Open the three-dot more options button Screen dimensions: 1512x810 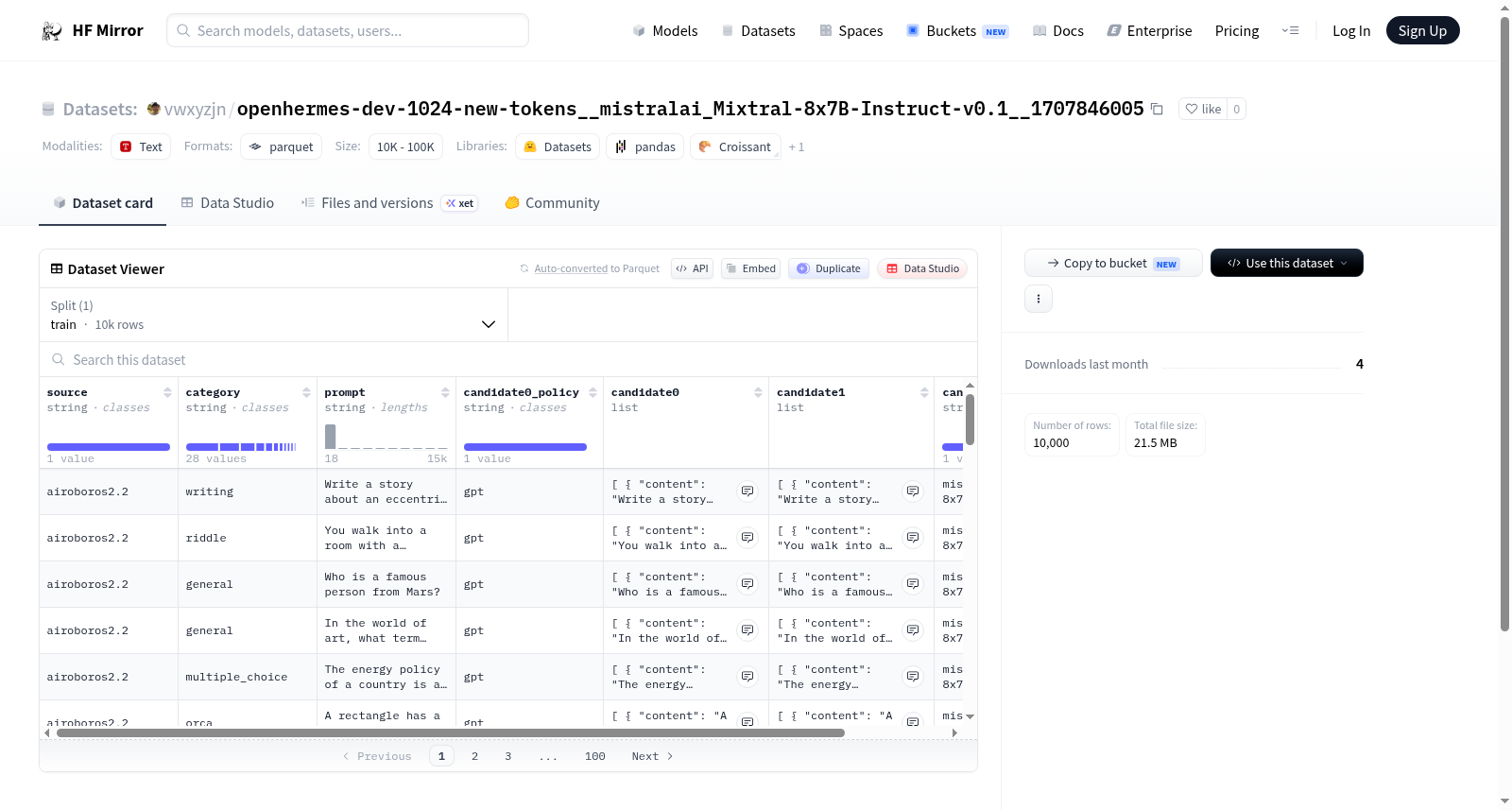pyautogui.click(x=1039, y=299)
